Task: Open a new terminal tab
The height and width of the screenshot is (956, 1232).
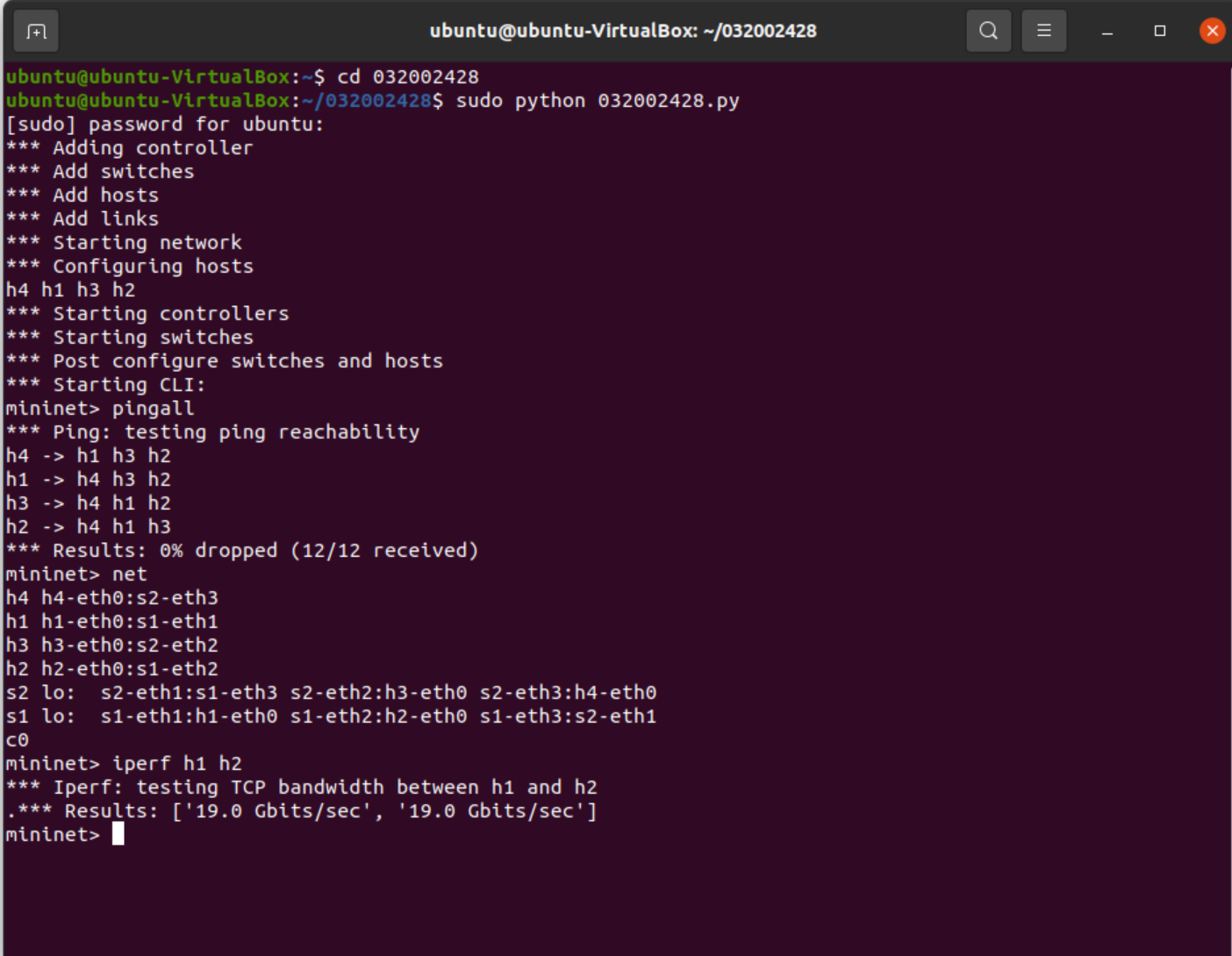Action: point(36,32)
